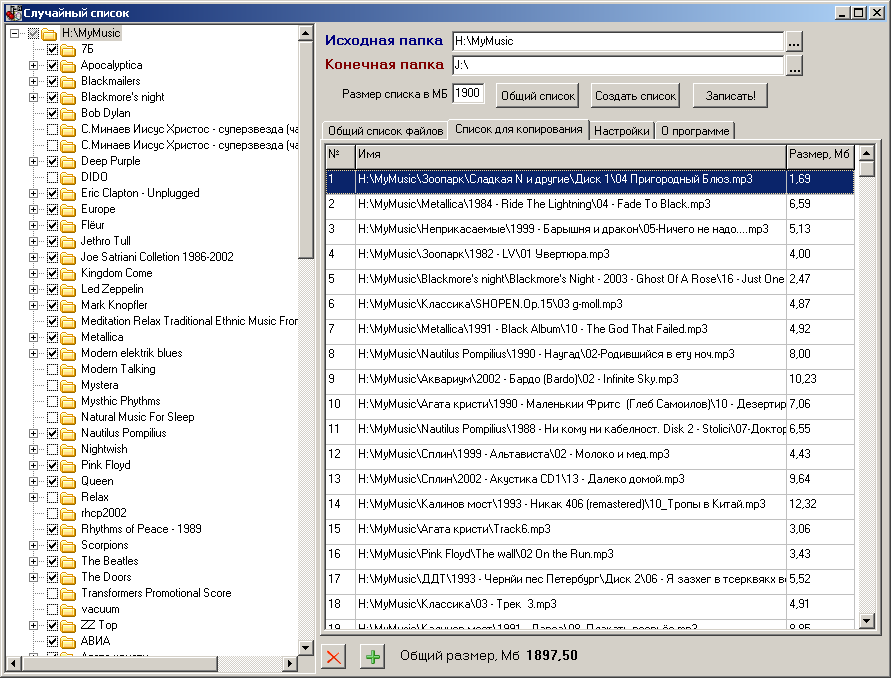891x678 pixels.
Task: Click the folder tree vertical scrollbar thumb
Action: tap(306, 149)
